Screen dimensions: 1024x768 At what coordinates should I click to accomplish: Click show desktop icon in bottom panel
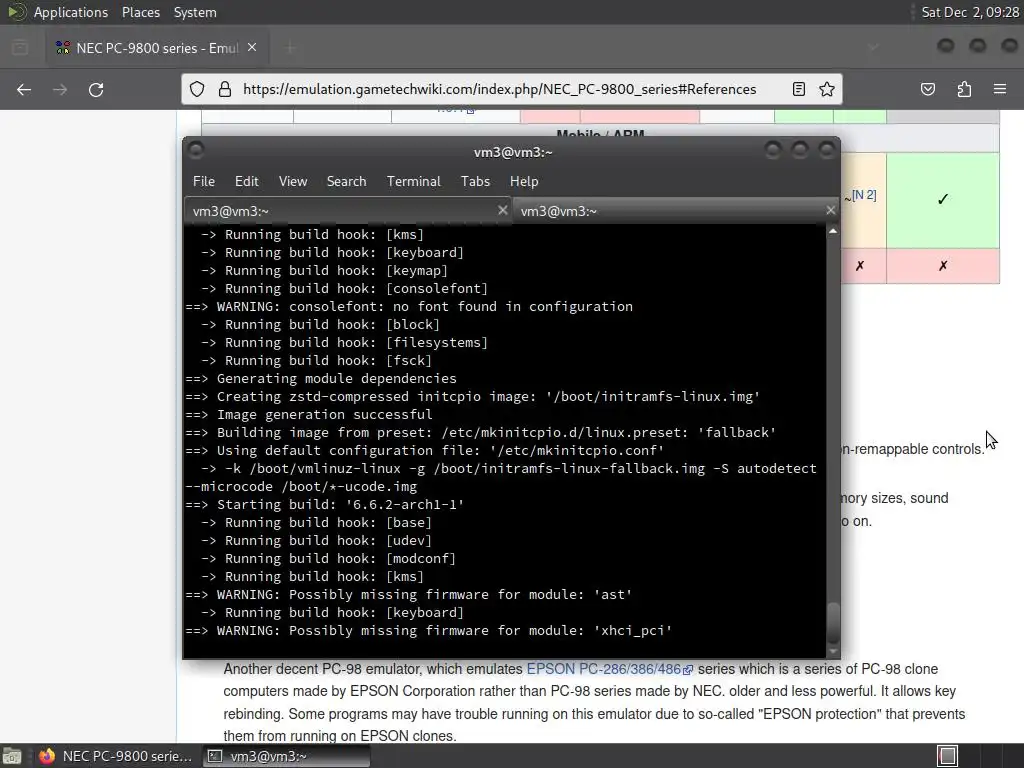click(x=12, y=756)
